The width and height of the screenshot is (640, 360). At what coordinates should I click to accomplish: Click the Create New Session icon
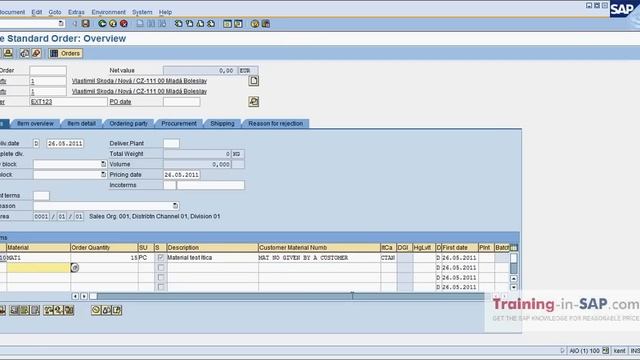[227, 24]
